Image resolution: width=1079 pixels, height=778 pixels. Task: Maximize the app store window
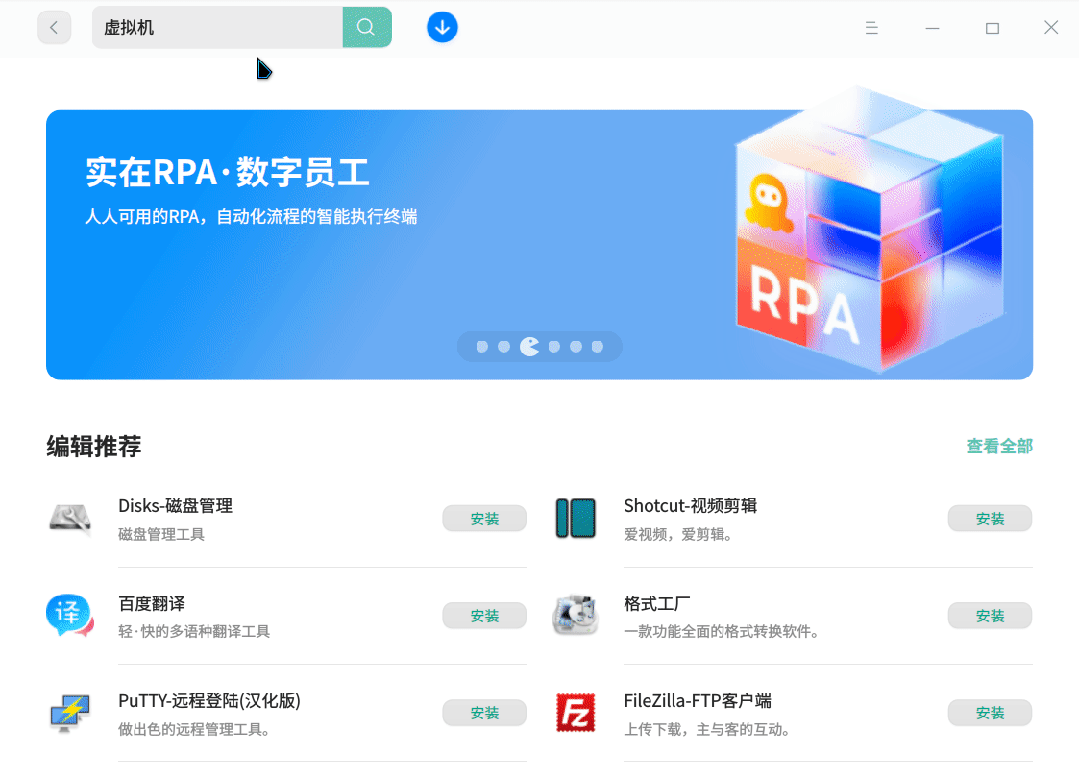click(x=992, y=28)
